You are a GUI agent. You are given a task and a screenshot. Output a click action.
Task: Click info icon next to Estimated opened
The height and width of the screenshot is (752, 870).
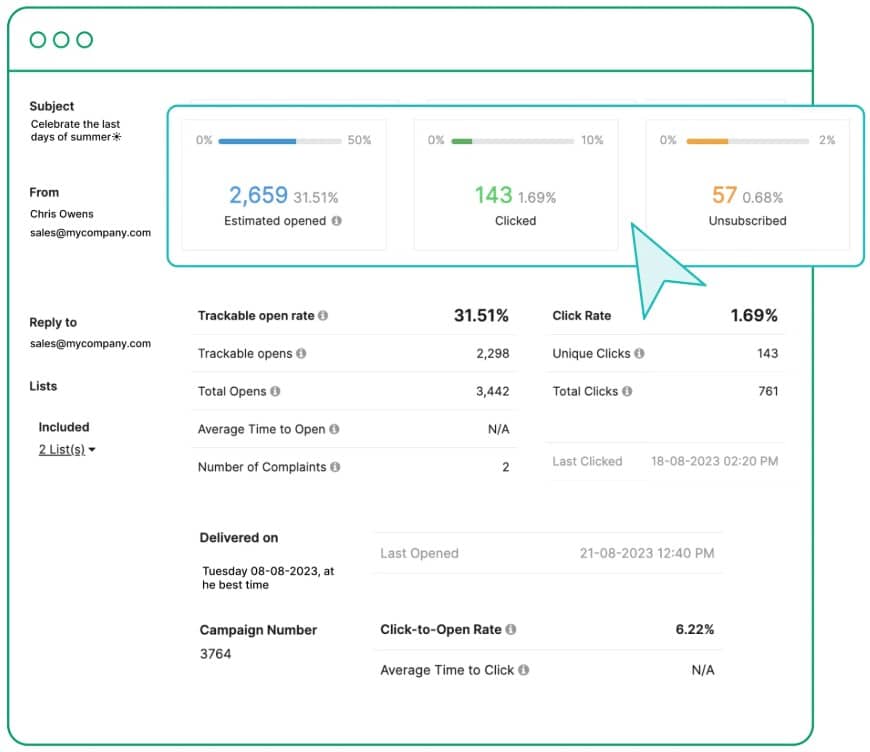click(x=336, y=221)
